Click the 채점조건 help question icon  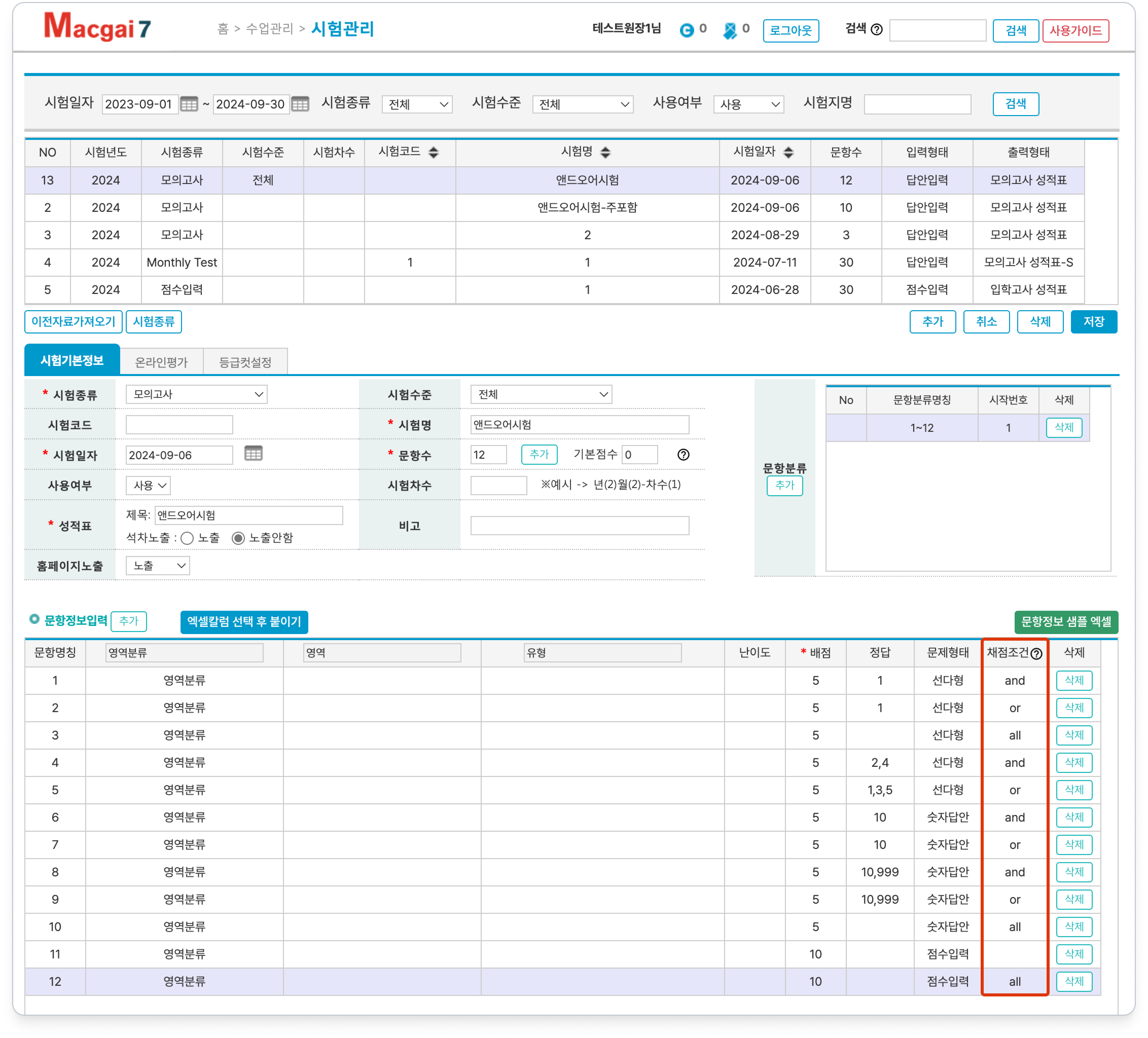click(1036, 654)
